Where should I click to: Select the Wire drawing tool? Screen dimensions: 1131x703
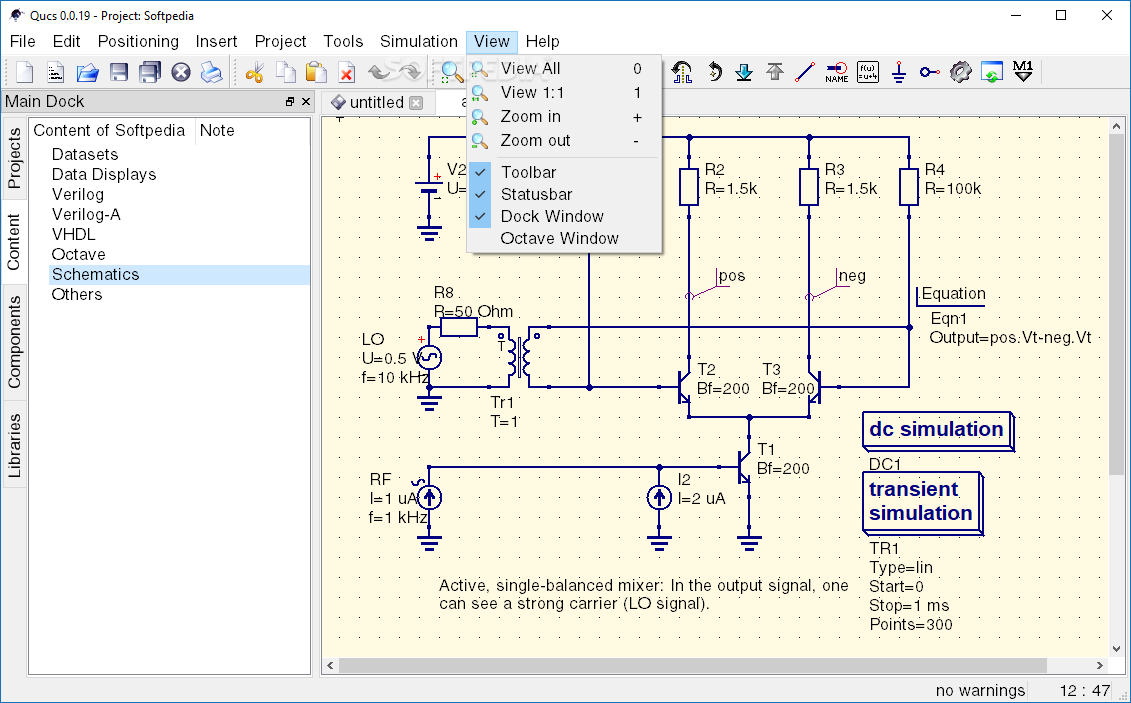[805, 72]
